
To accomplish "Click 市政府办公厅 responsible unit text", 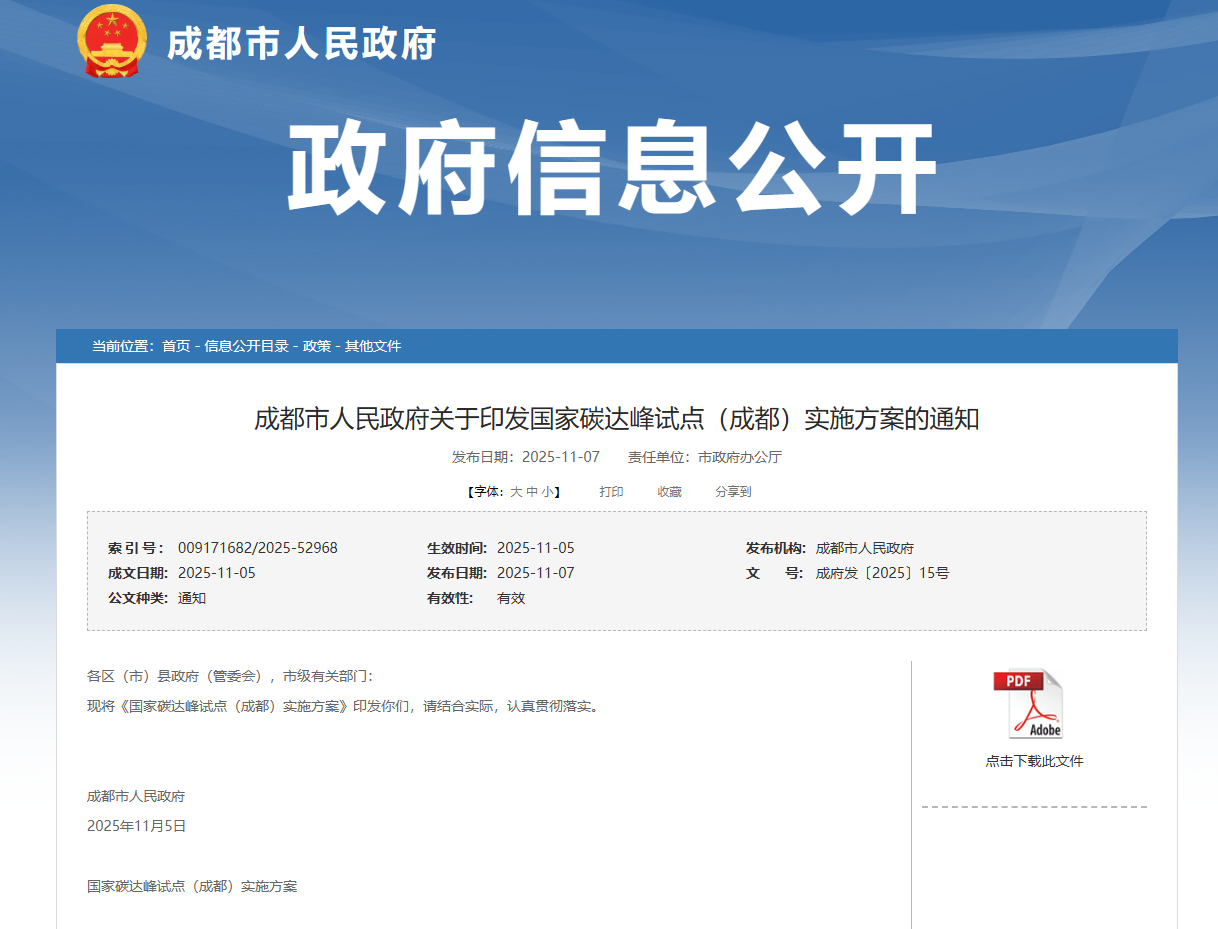I will [x=739, y=457].
